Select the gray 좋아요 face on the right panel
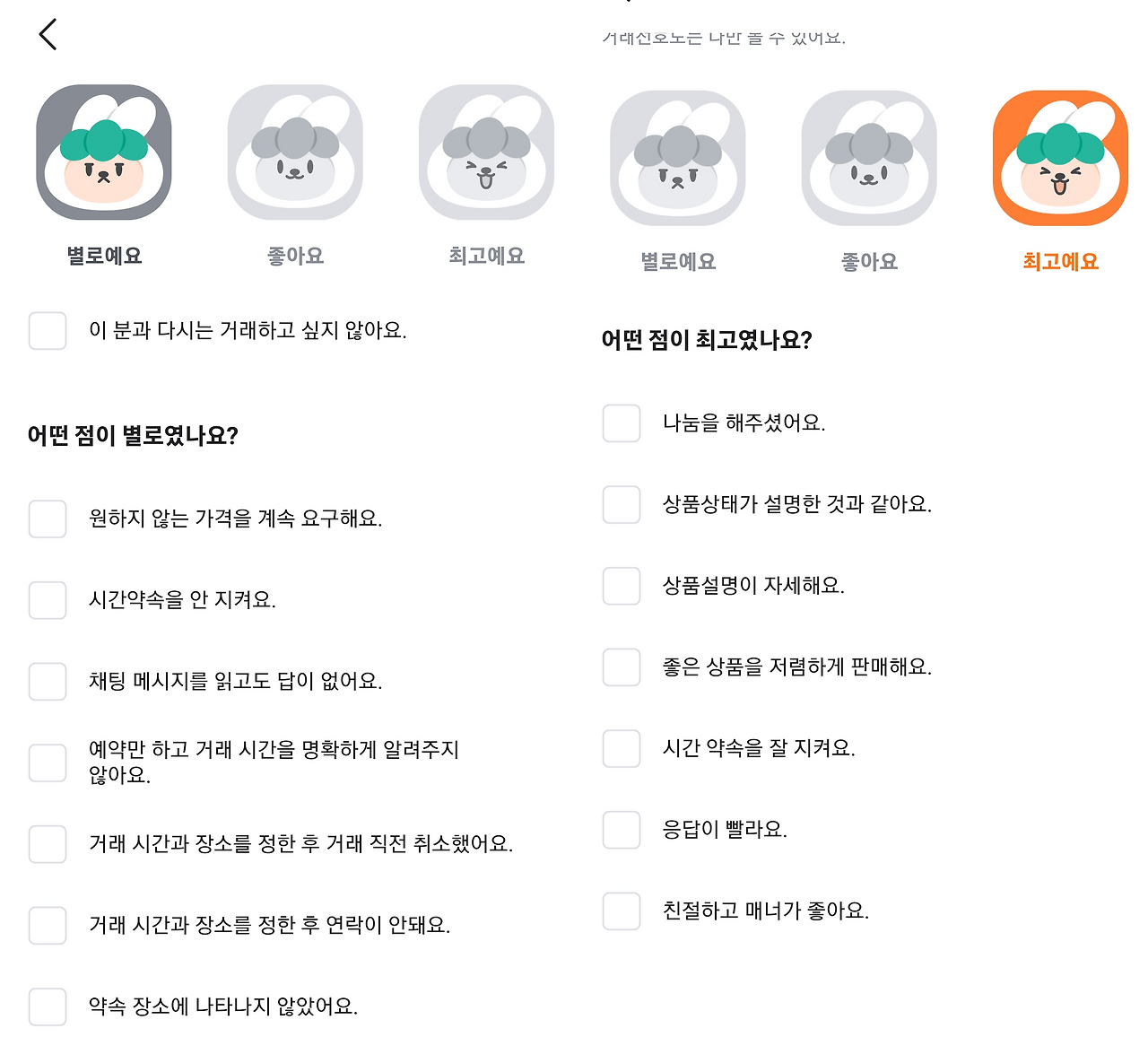Image resolution: width=1148 pixels, height=1037 pixels. (869, 158)
